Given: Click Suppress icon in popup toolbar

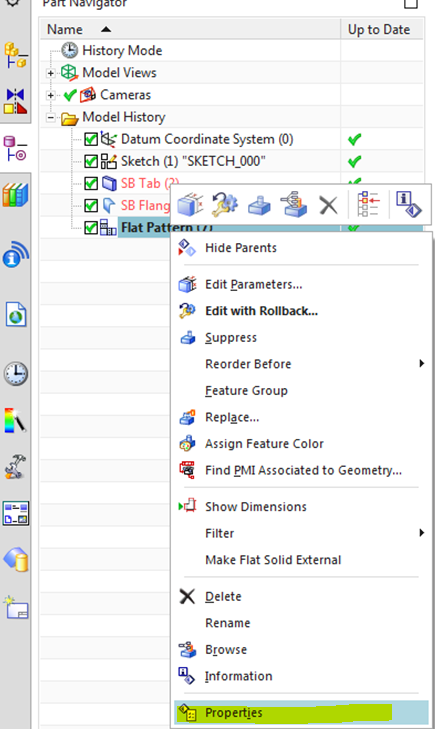Looking at the screenshot, I should pyautogui.click(x=259, y=205).
